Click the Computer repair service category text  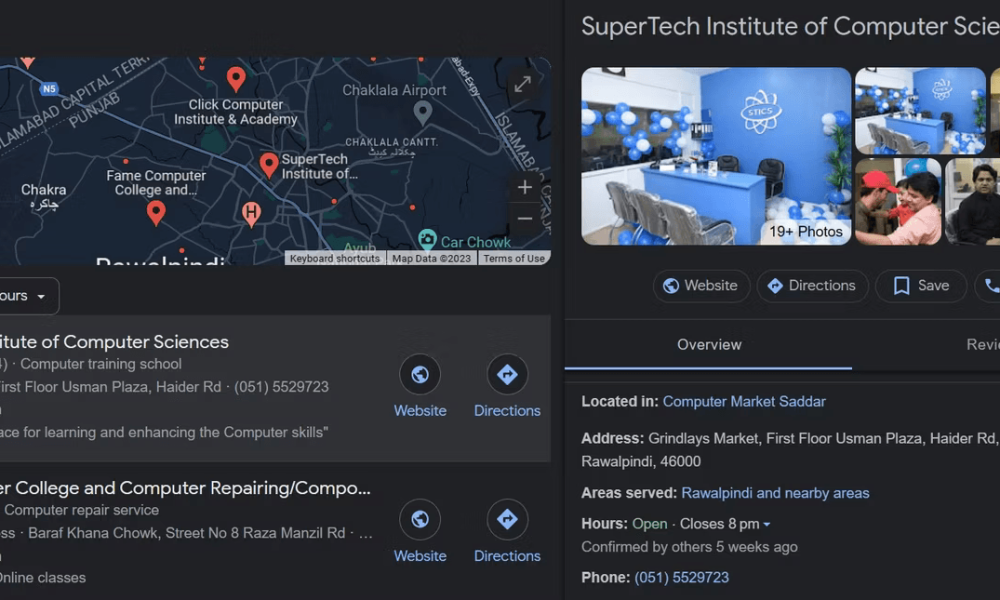(82, 510)
